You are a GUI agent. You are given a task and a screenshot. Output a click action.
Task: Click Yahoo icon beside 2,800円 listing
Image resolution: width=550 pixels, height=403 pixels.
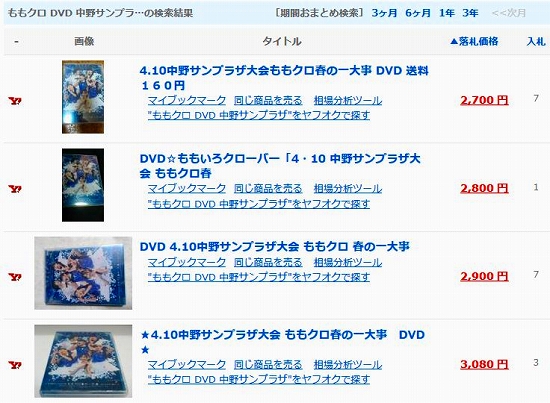(x=15, y=189)
